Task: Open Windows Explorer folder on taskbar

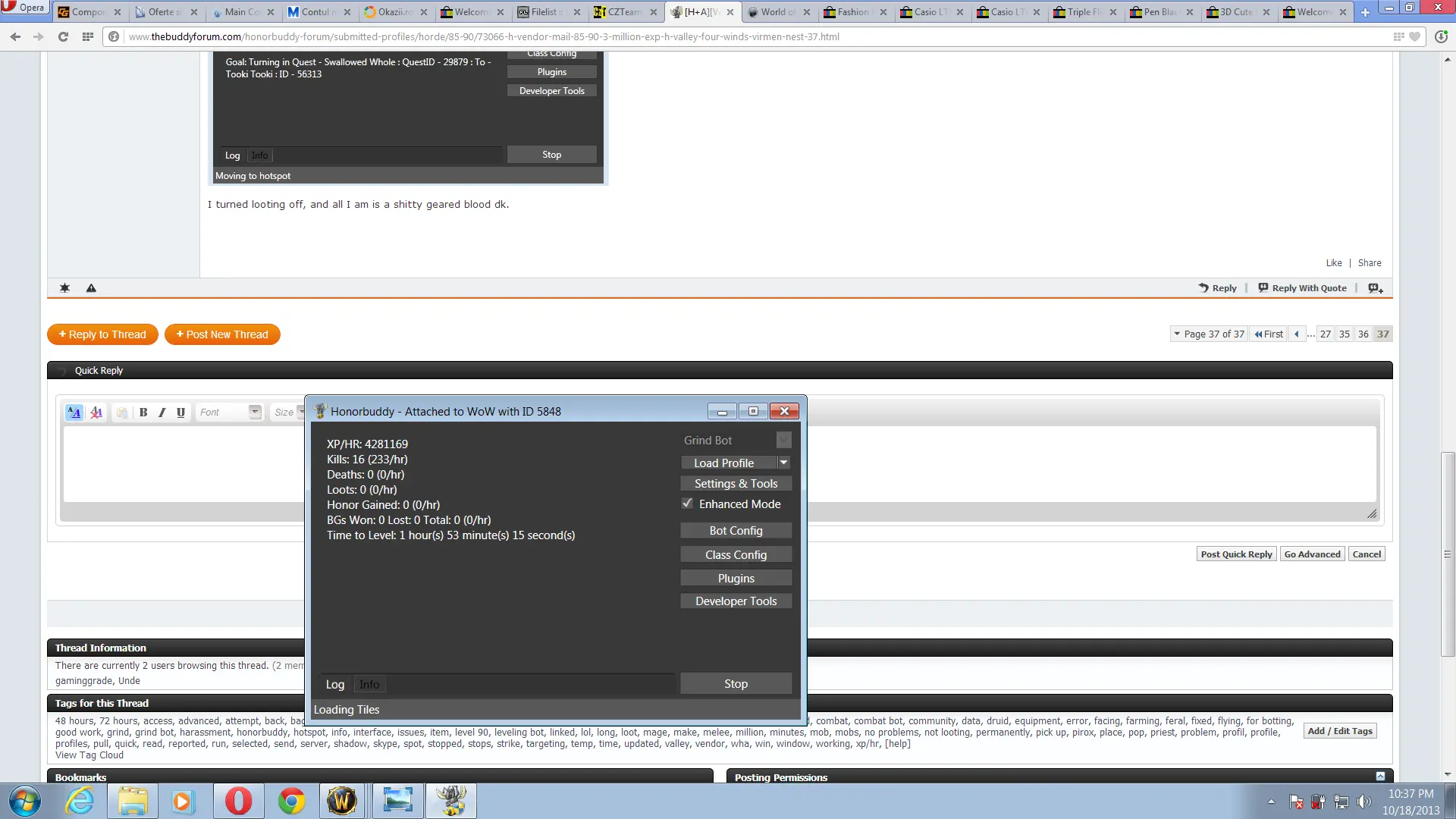Action: [x=133, y=801]
